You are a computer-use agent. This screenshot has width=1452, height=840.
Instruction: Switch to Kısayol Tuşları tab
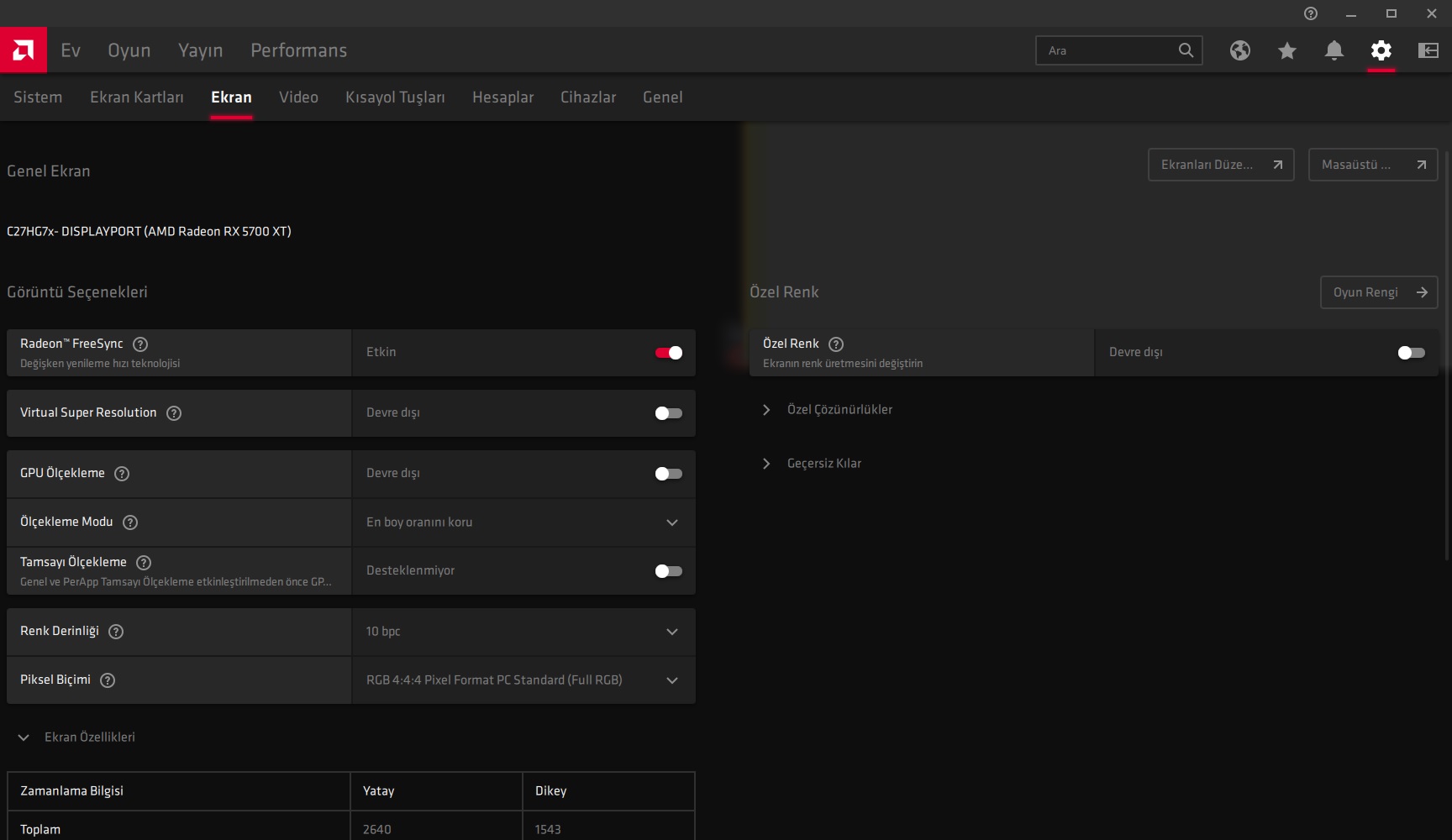tap(395, 97)
